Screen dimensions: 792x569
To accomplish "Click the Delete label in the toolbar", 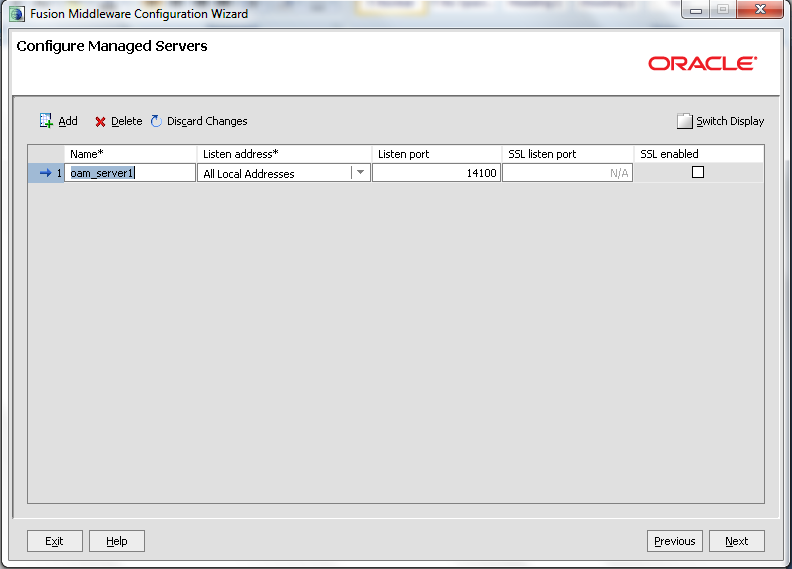I will pyautogui.click(x=126, y=121).
